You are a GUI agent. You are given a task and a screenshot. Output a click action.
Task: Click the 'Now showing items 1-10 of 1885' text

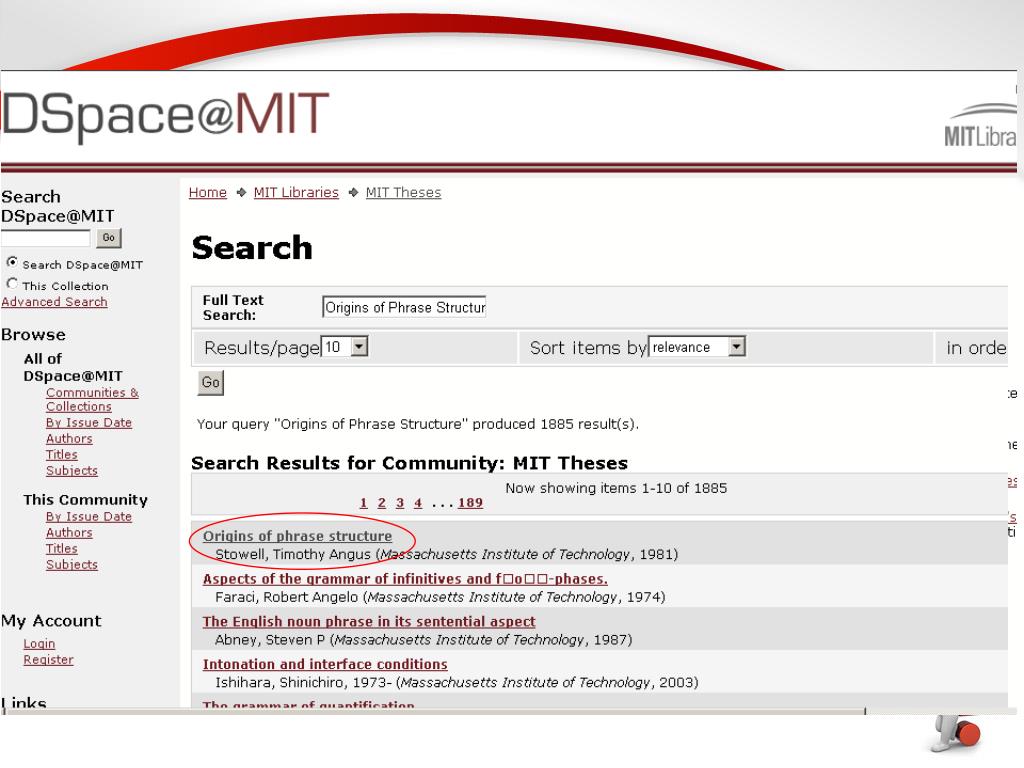click(x=616, y=488)
